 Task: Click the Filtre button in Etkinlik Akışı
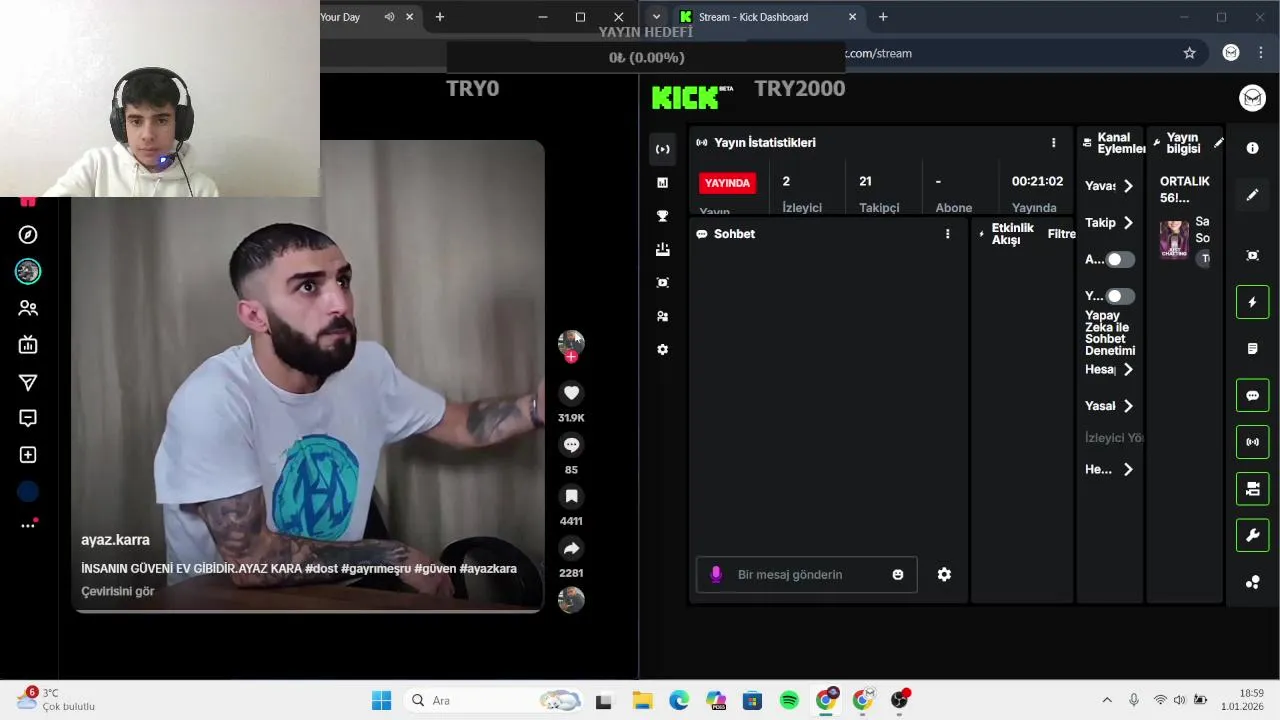1061,234
